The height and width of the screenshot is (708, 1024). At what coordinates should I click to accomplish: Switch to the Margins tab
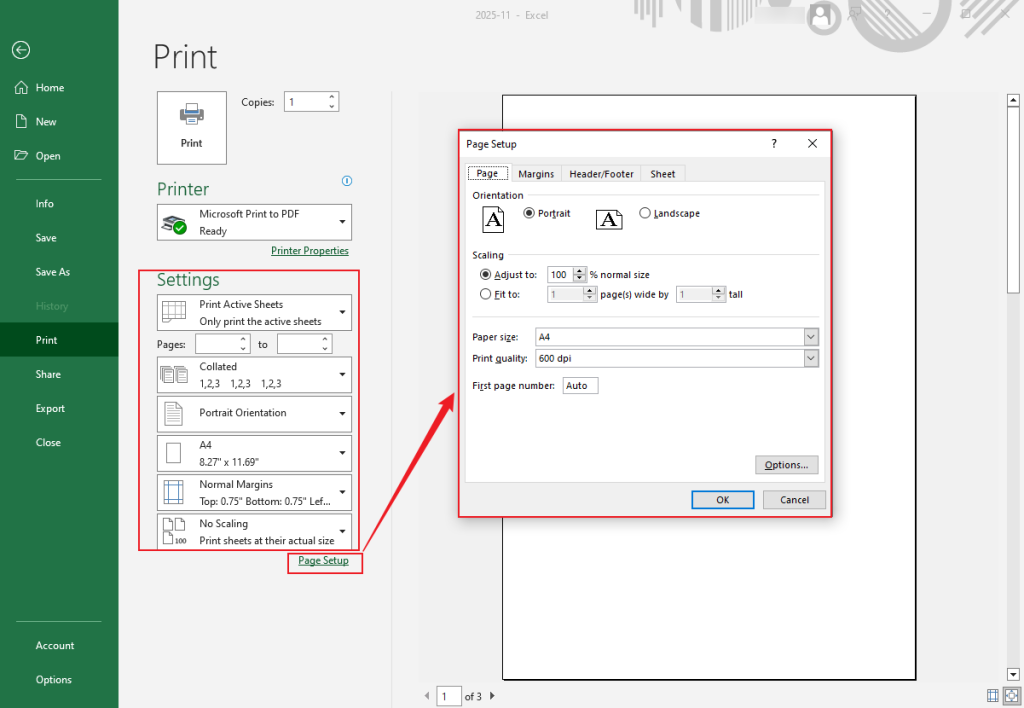[x=536, y=173]
